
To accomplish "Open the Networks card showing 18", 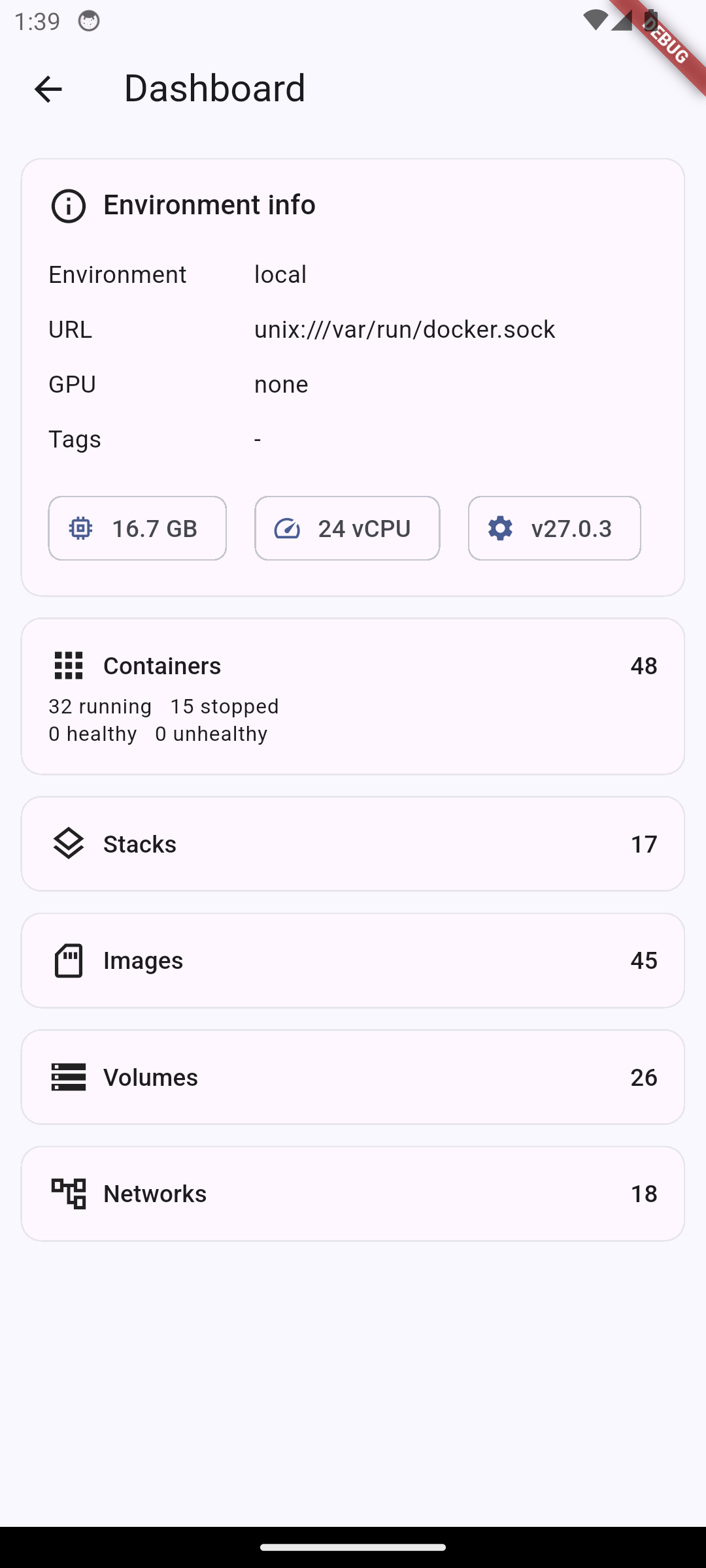I will point(353,1194).
